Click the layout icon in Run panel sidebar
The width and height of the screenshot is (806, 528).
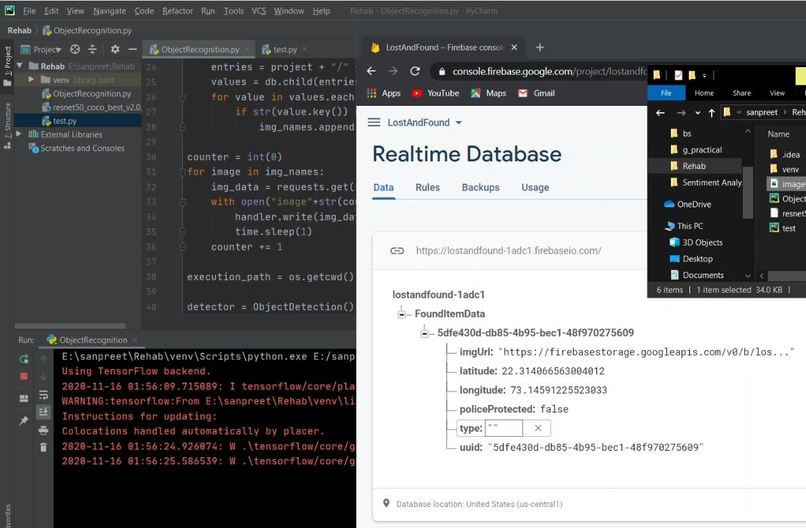[24, 398]
